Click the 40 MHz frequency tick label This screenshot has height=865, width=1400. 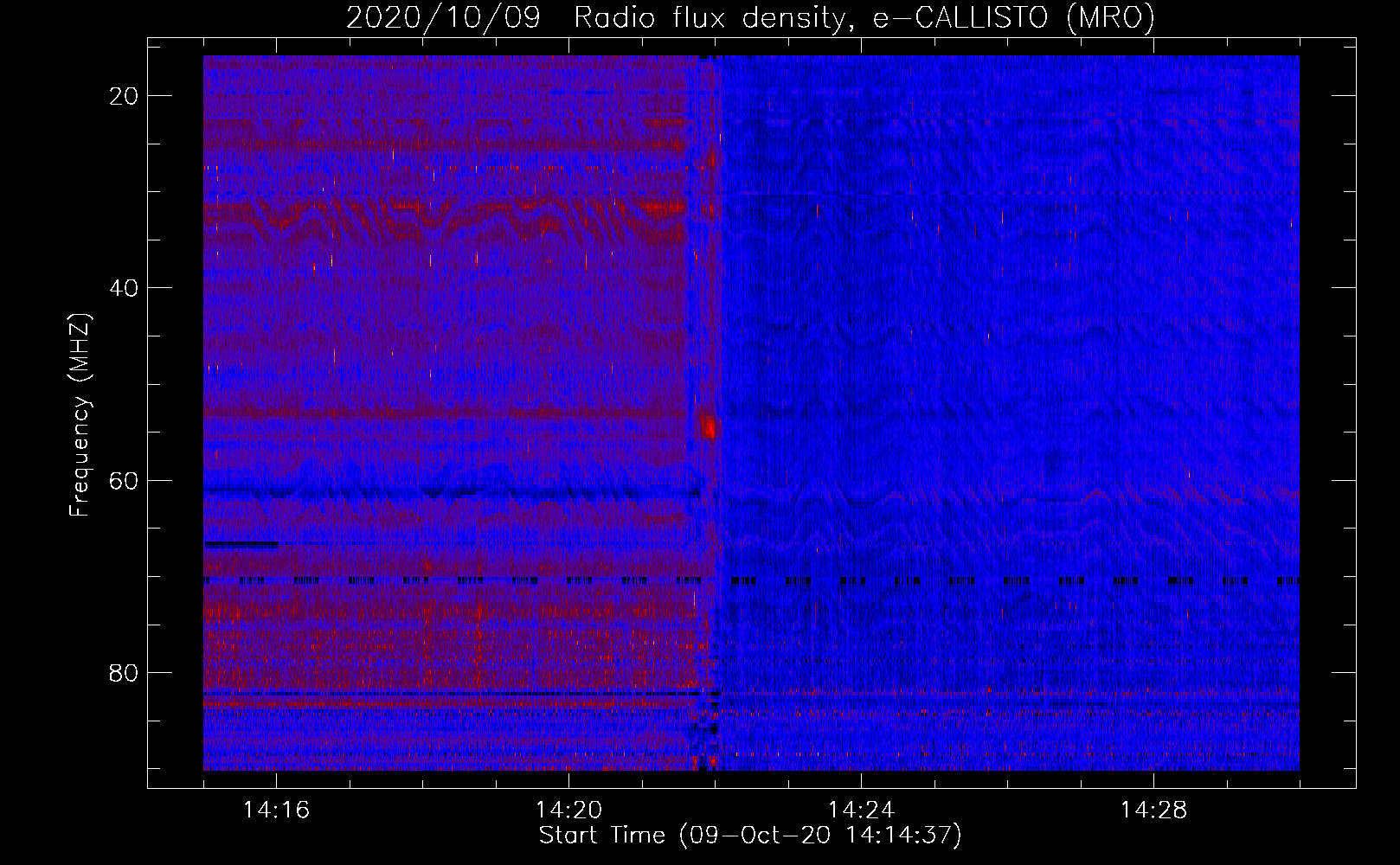point(124,288)
